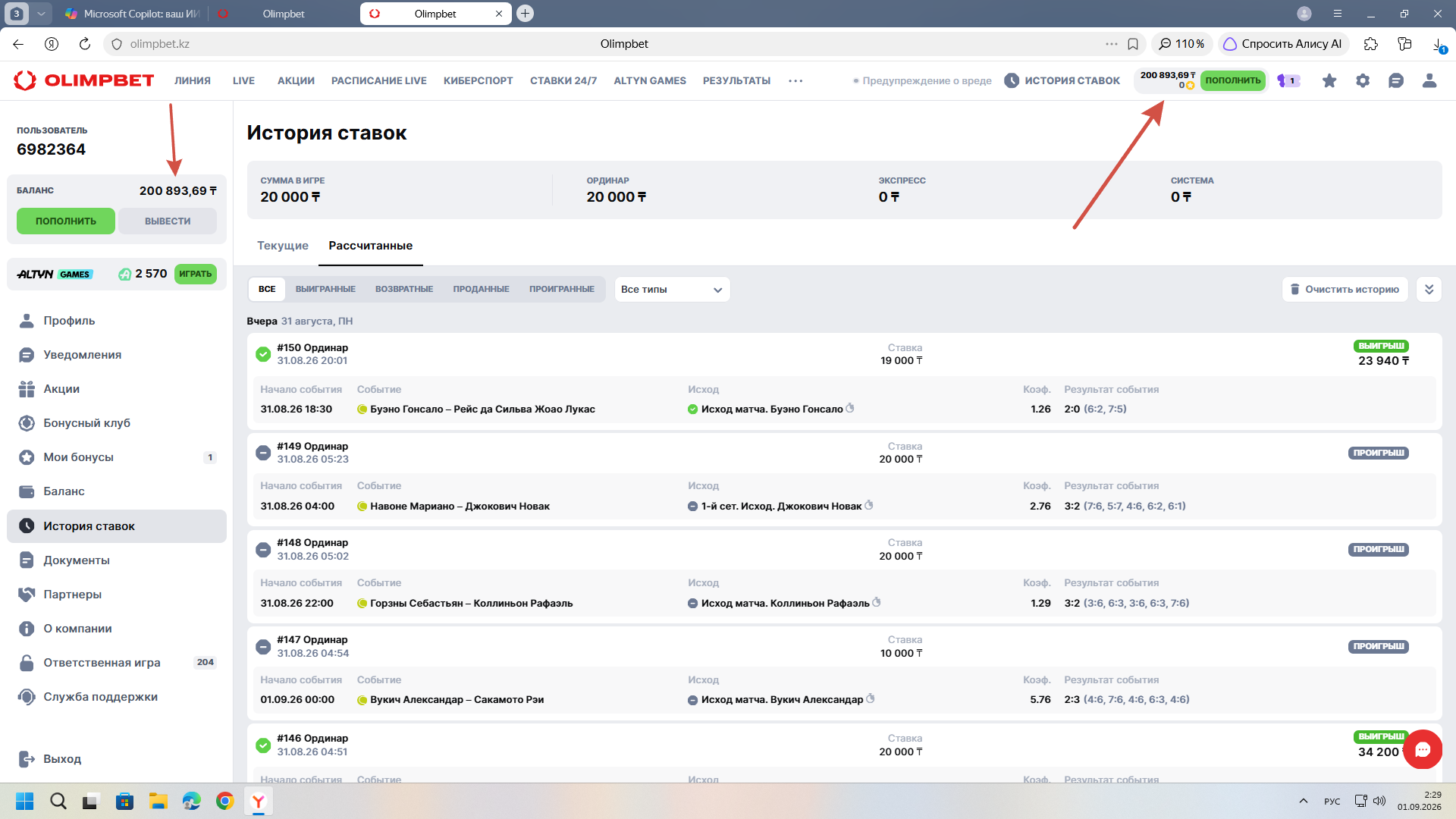This screenshot has height=819, width=1456.
Task: Open Киберспорт navigation item
Action: [479, 80]
